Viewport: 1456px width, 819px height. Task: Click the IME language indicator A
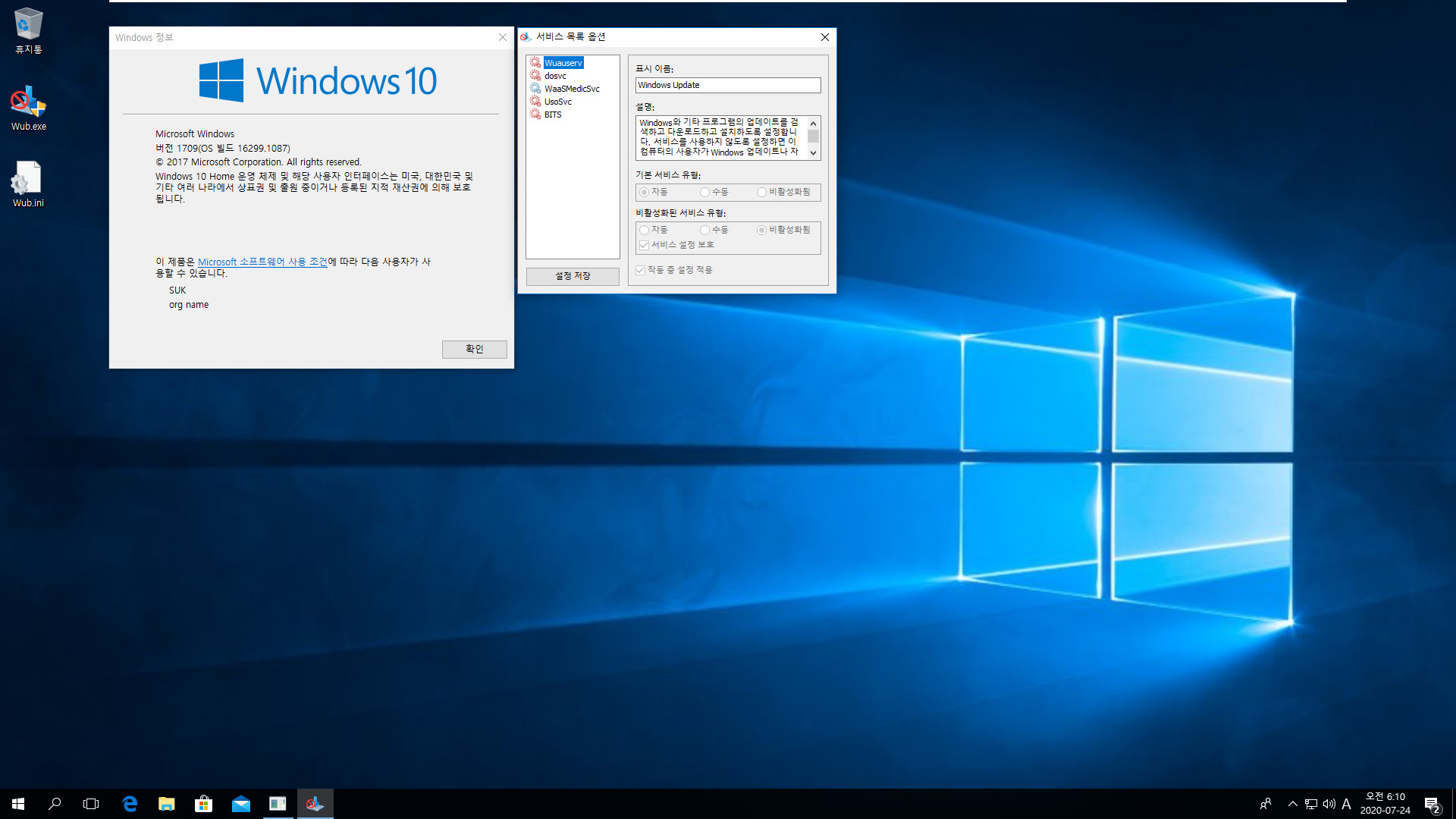(1347, 804)
